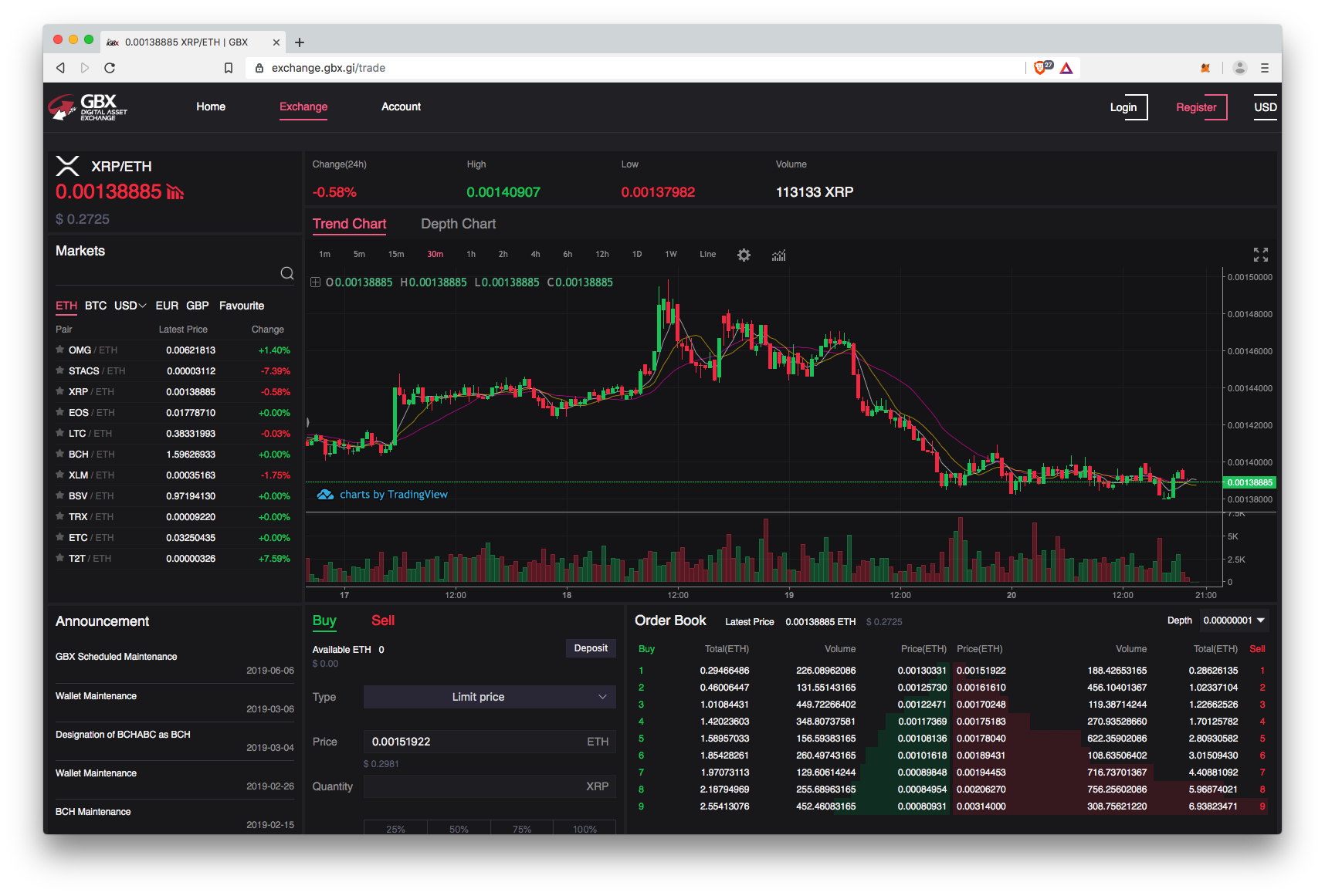Open GBX Scheduled Maintenance announcement
Screen dimensions: 1325x896
click(116, 657)
